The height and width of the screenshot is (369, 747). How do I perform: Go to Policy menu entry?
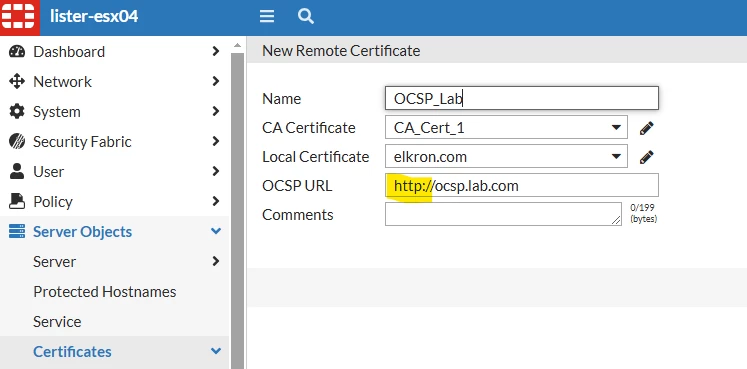coord(53,201)
